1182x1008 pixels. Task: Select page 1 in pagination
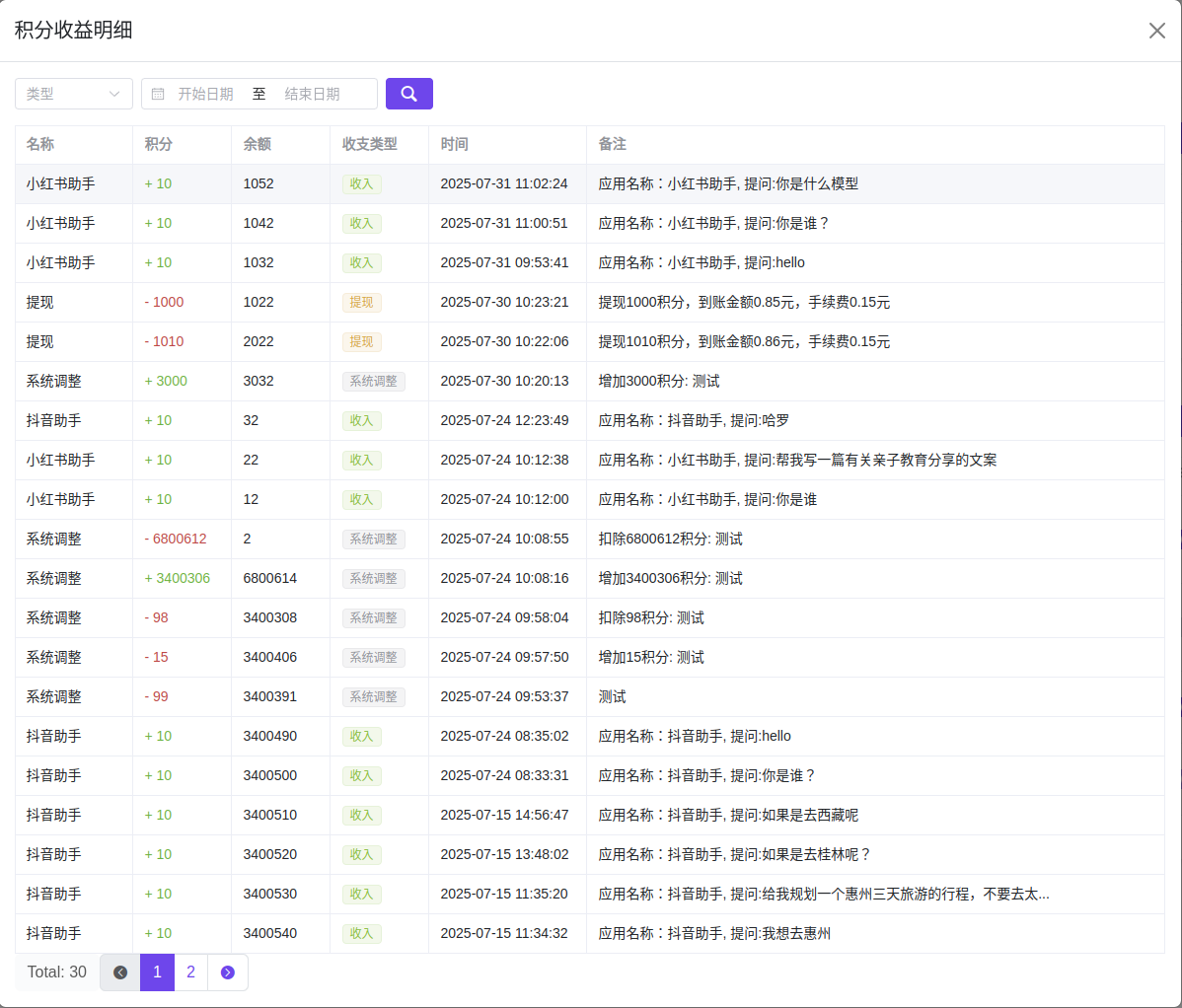pyautogui.click(x=157, y=972)
